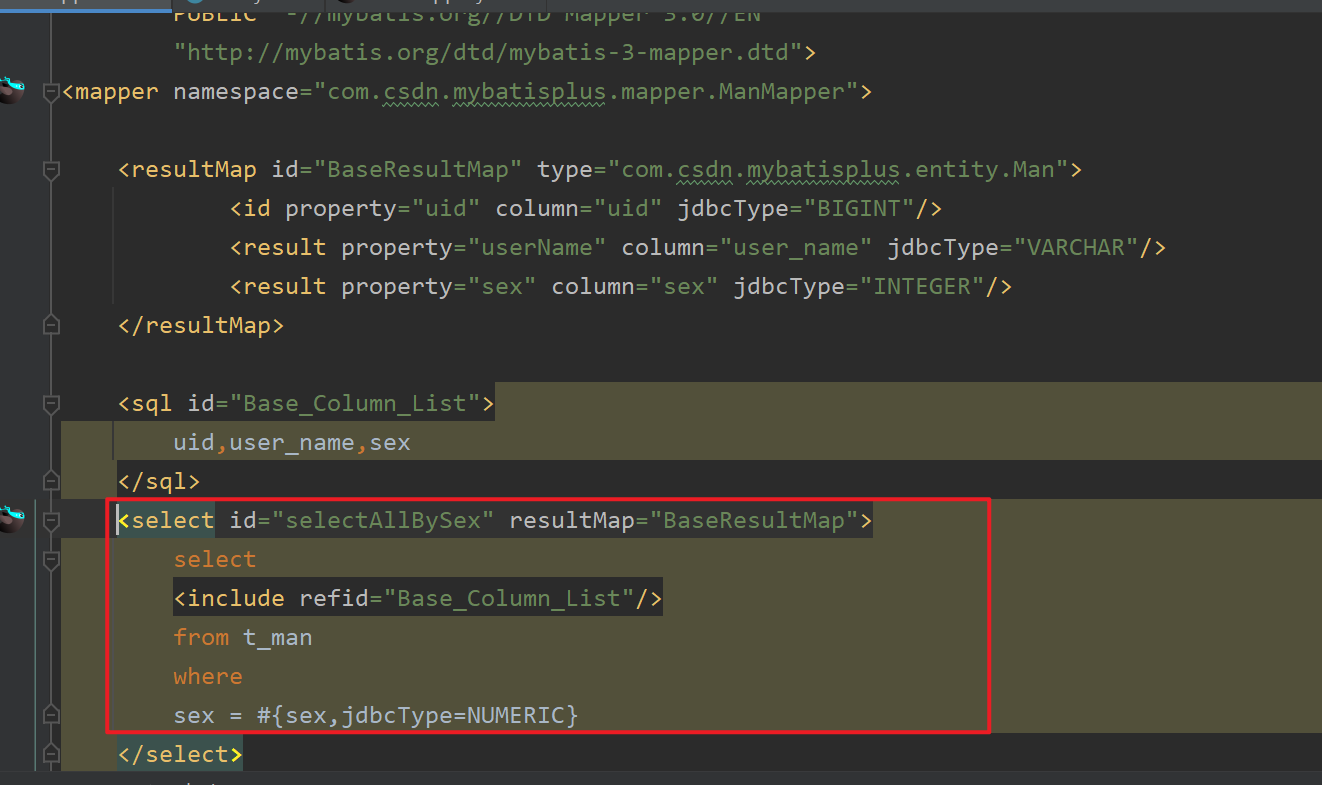
Task: Click the closing </sql> tag
Action: pos(159,482)
